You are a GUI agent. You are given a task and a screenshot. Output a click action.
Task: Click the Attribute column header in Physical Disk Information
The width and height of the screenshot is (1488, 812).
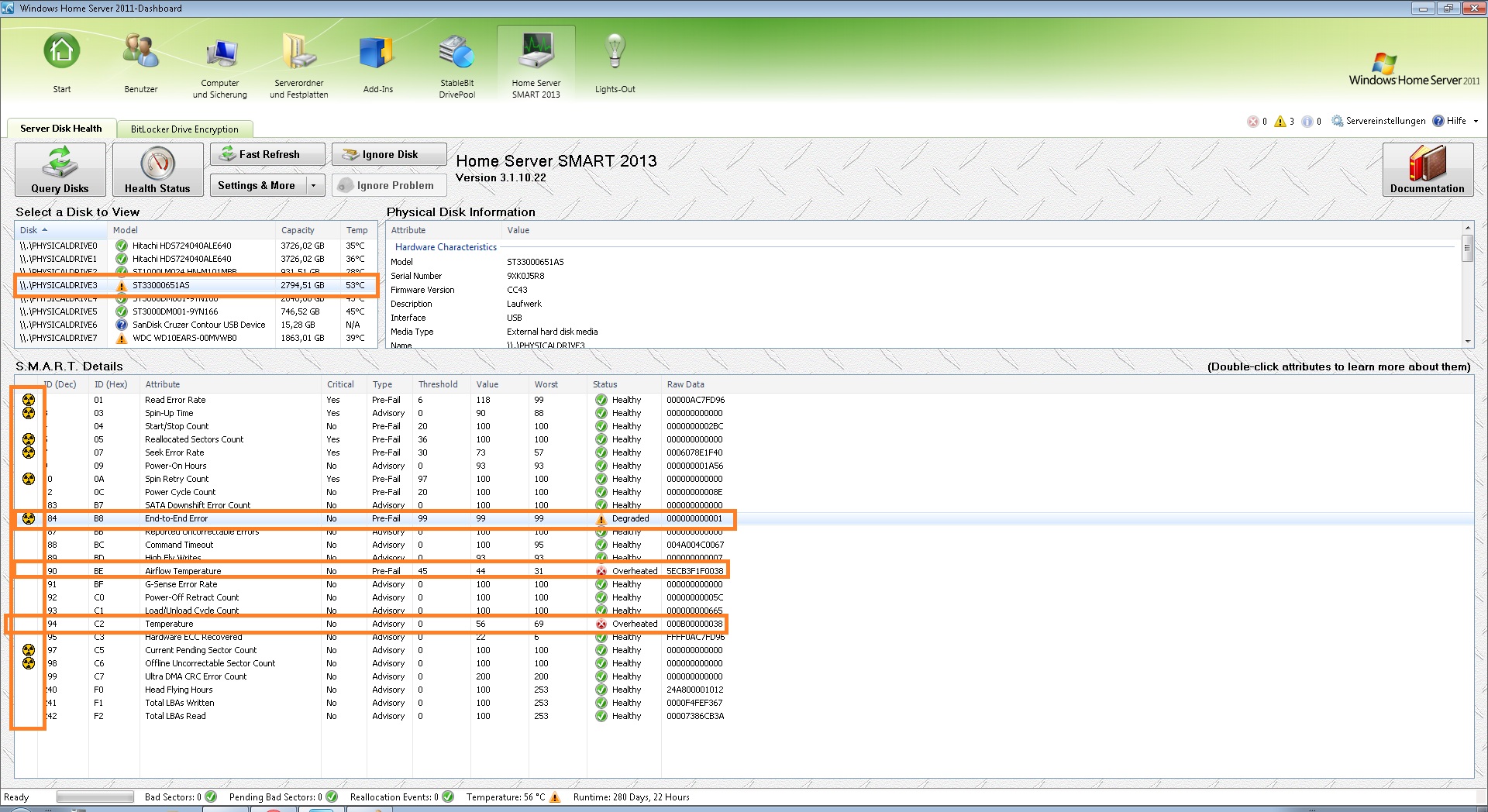pos(444,230)
